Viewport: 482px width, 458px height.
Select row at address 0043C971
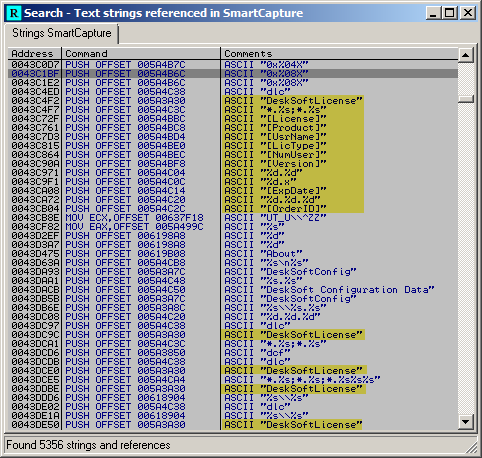click(233, 173)
